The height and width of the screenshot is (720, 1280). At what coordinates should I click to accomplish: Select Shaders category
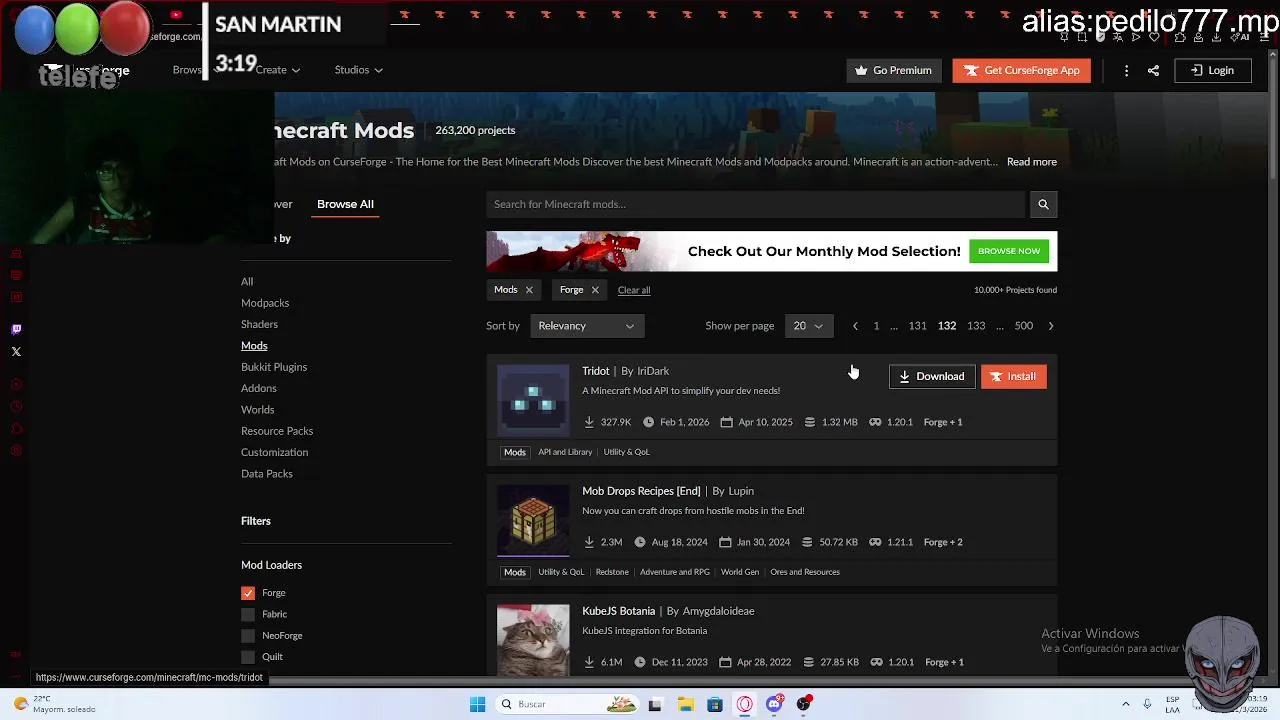[x=259, y=324]
